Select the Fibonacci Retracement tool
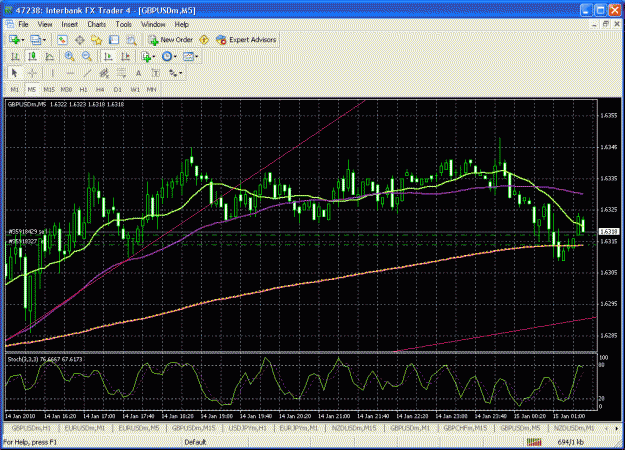 tap(121, 73)
